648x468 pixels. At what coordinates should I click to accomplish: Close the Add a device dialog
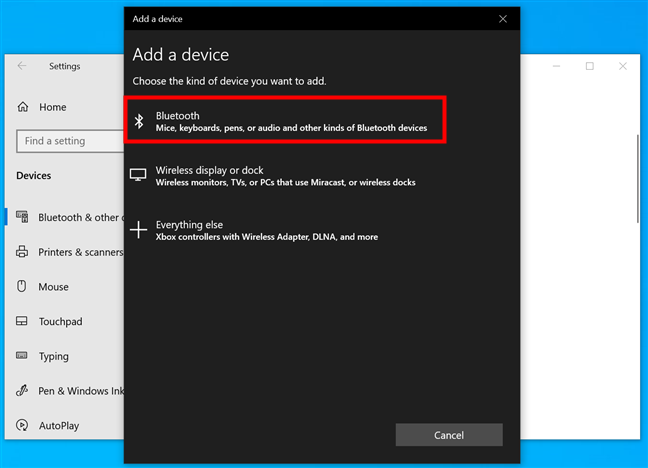tap(503, 19)
